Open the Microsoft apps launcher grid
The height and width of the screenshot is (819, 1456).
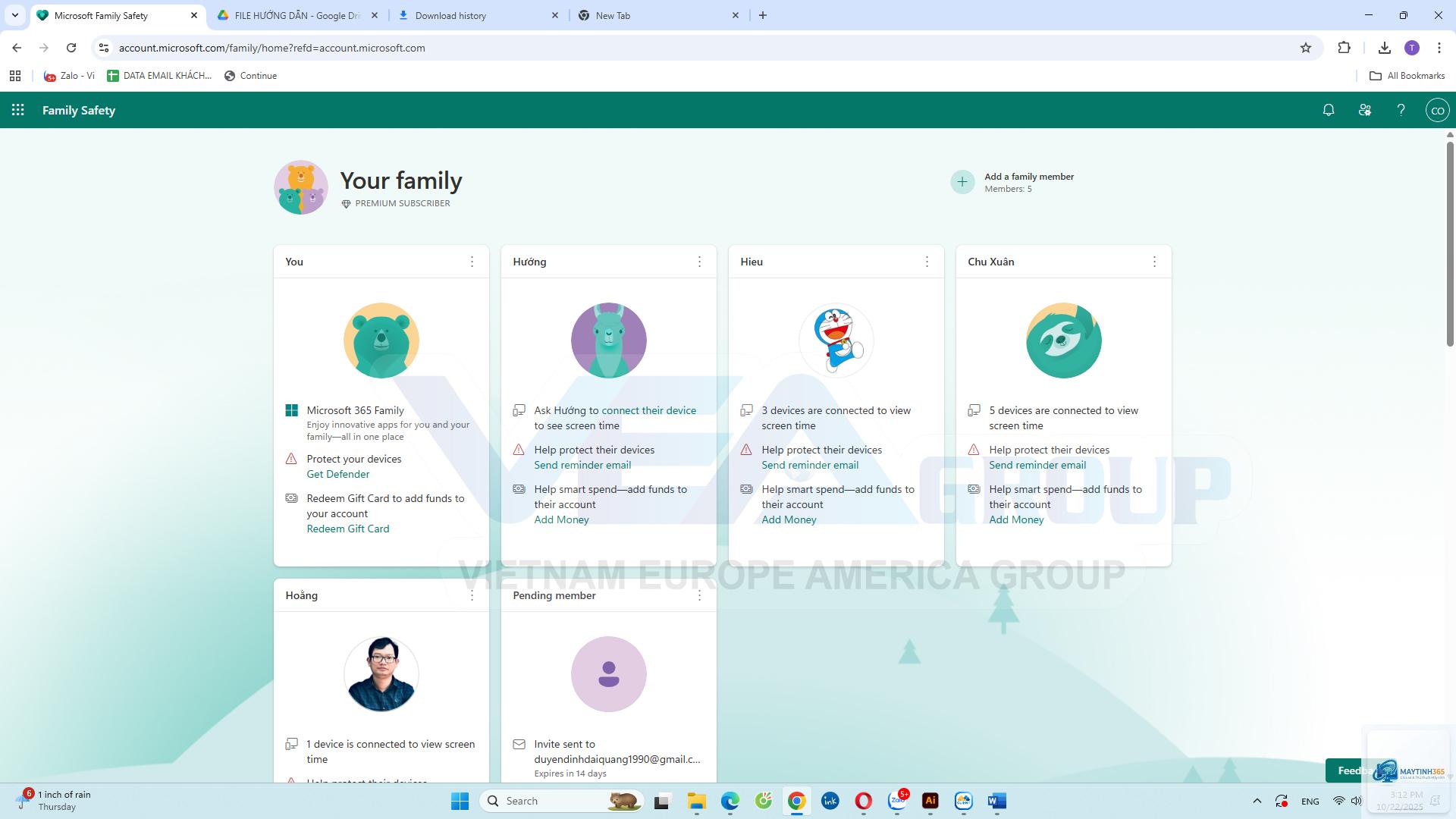tap(18, 110)
